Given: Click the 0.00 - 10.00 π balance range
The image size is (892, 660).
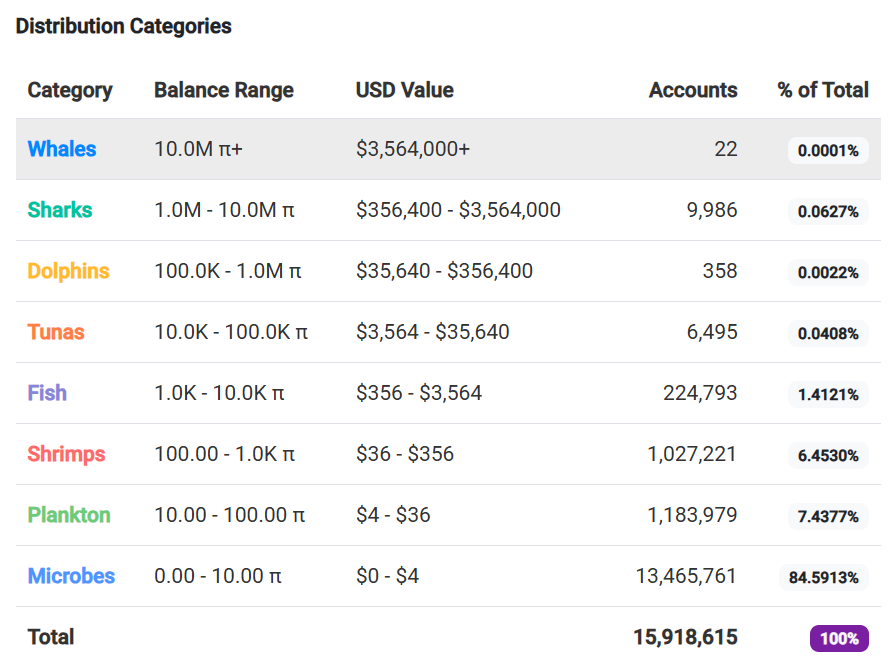Looking at the screenshot, I should (x=218, y=576).
